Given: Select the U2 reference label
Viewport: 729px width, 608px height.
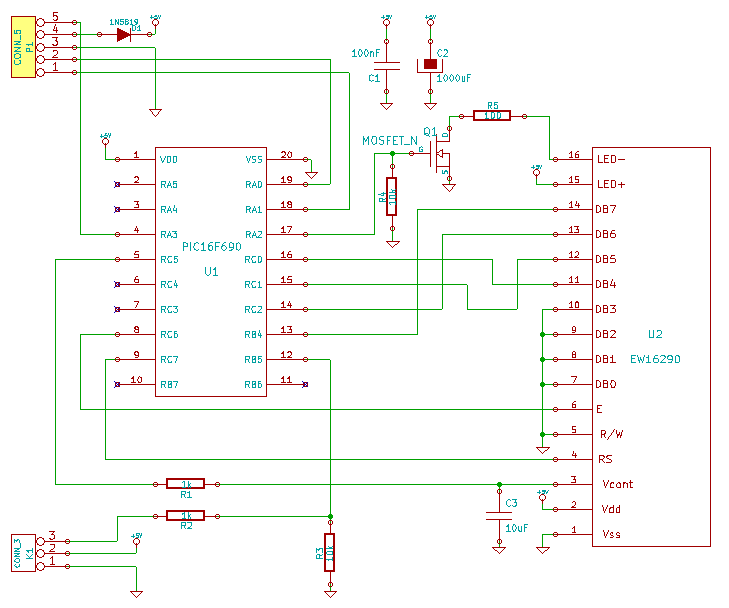Looking at the screenshot, I should point(655,334).
